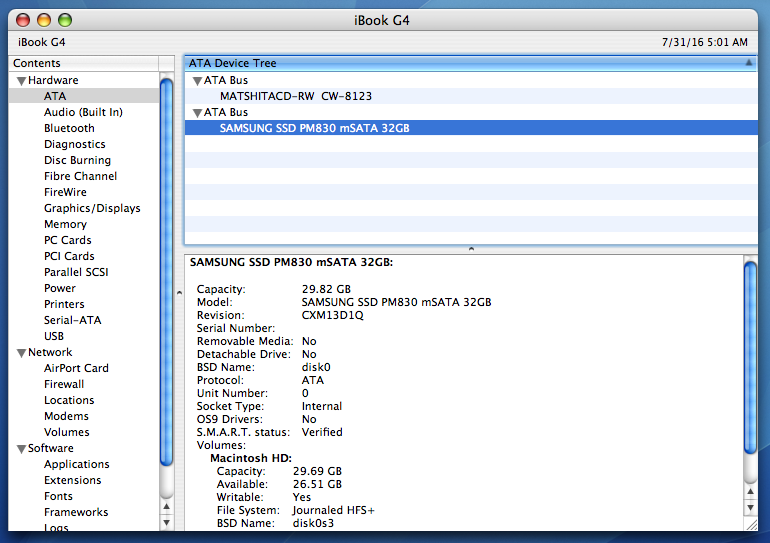Open Modems information
Screen dimensions: 770x543
click(x=66, y=416)
